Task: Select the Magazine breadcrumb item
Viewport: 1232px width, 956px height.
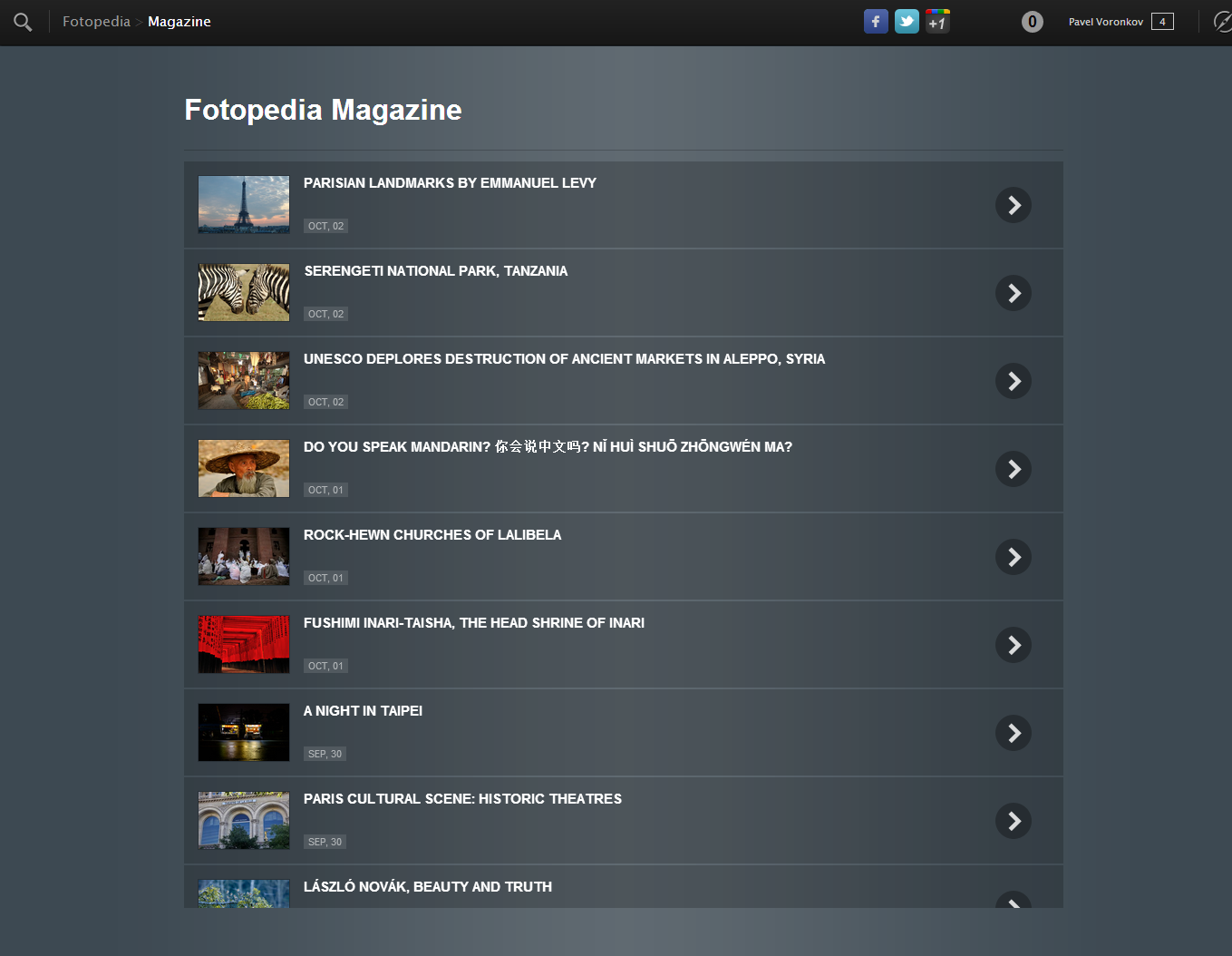Action: pyautogui.click(x=179, y=22)
